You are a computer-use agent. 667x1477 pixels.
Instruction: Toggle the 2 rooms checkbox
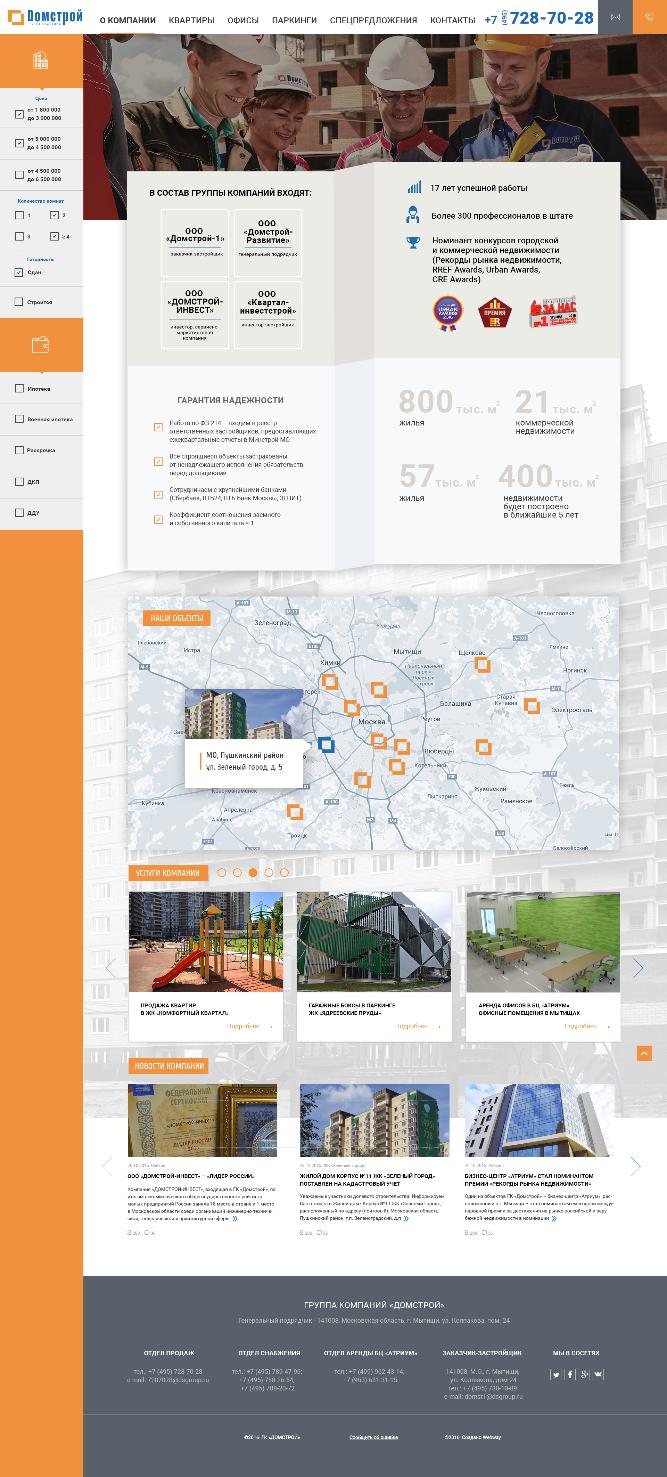click(x=54, y=215)
